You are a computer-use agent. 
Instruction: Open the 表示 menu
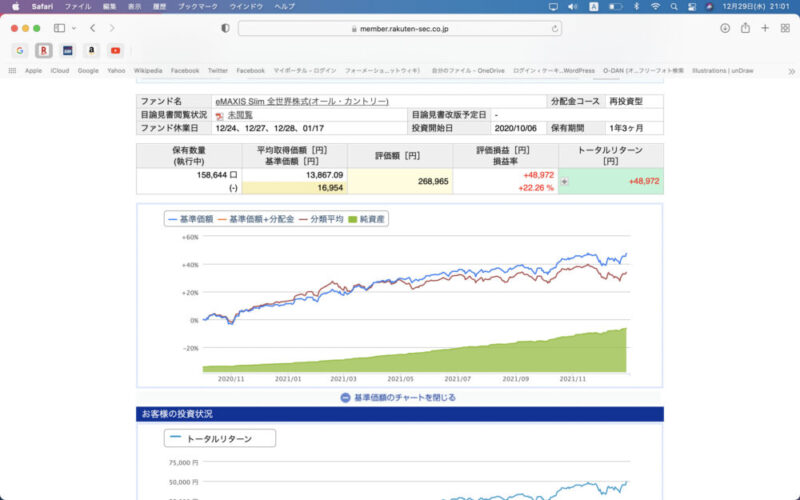coord(134,7)
